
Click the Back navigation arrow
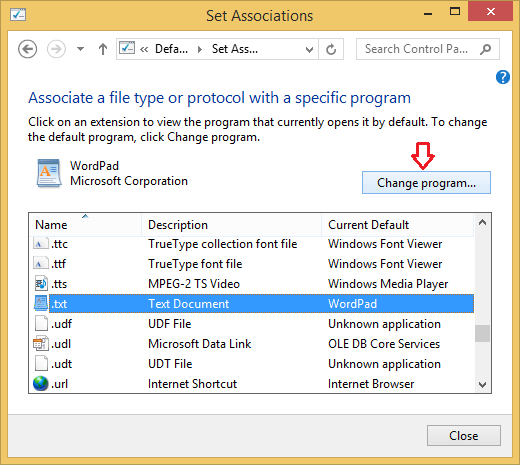(x=27, y=49)
